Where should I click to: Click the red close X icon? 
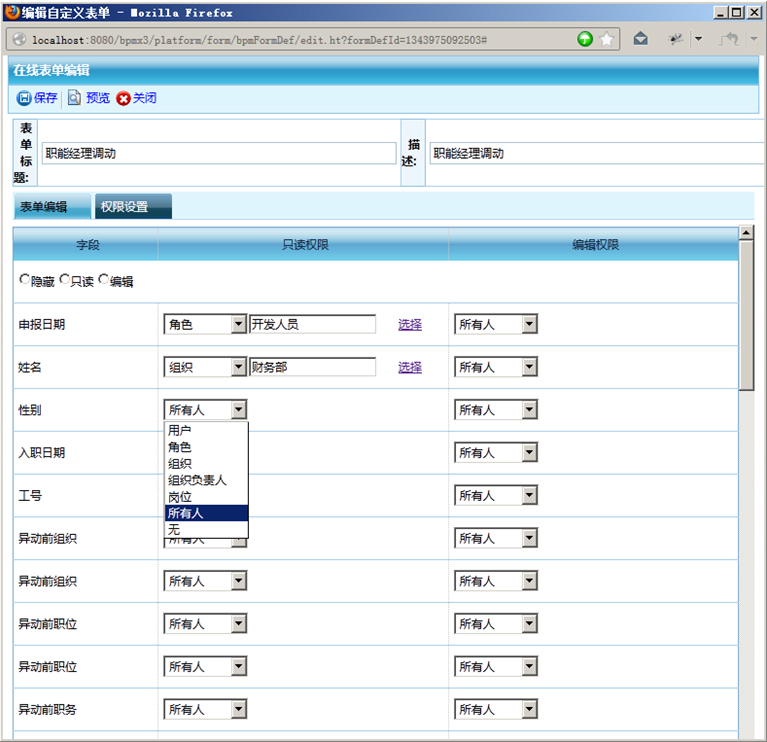(123, 98)
